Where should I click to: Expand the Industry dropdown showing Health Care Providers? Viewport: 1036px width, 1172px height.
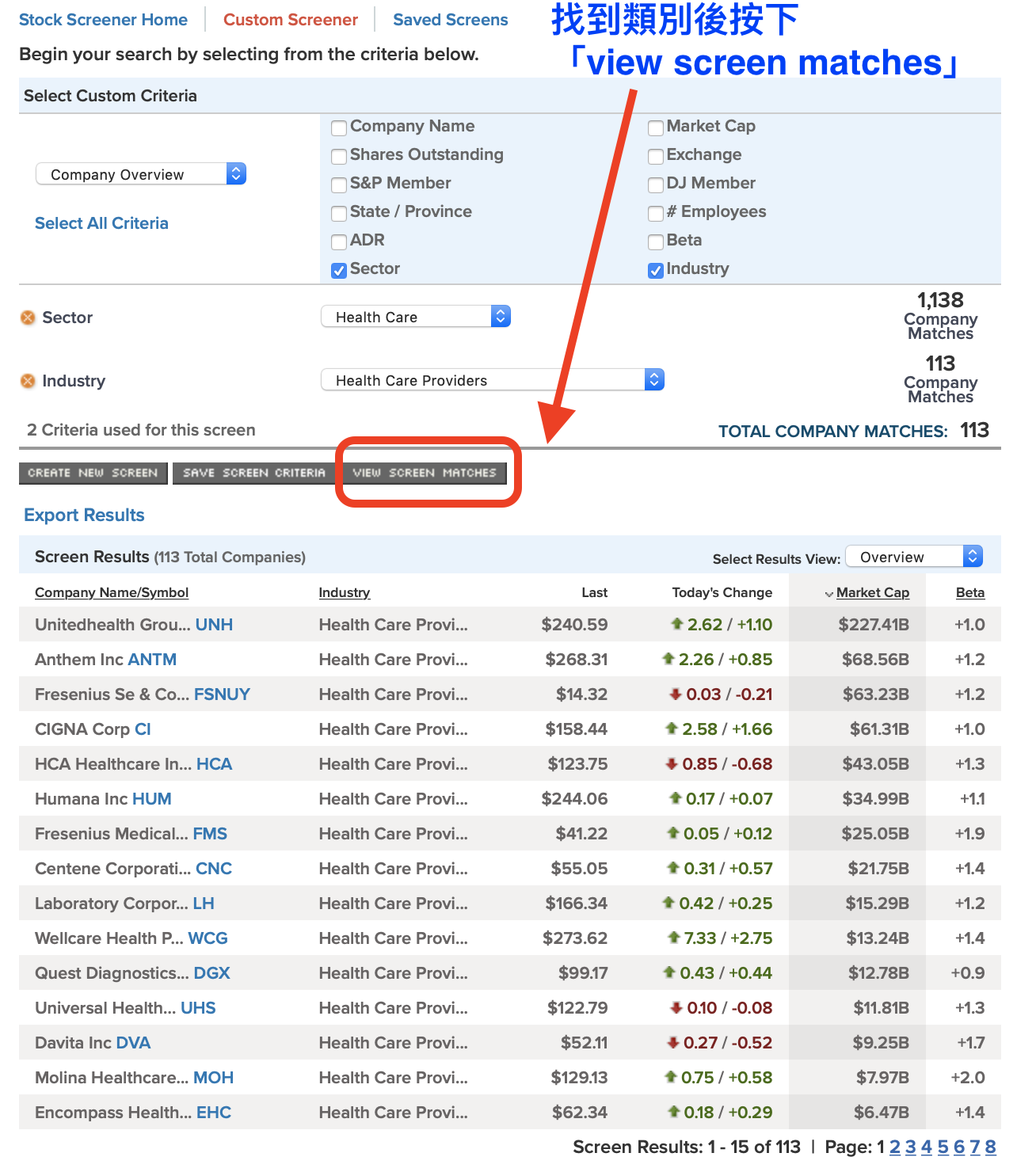tap(493, 380)
